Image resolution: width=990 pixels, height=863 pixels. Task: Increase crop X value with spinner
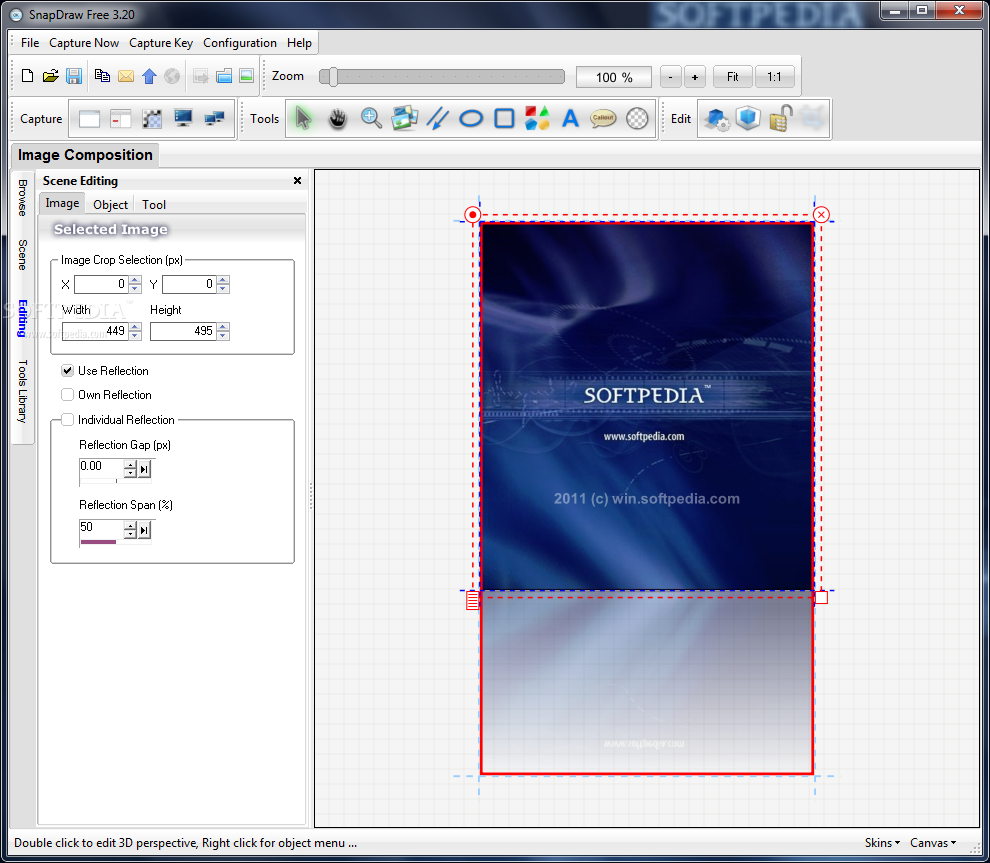coord(135,280)
